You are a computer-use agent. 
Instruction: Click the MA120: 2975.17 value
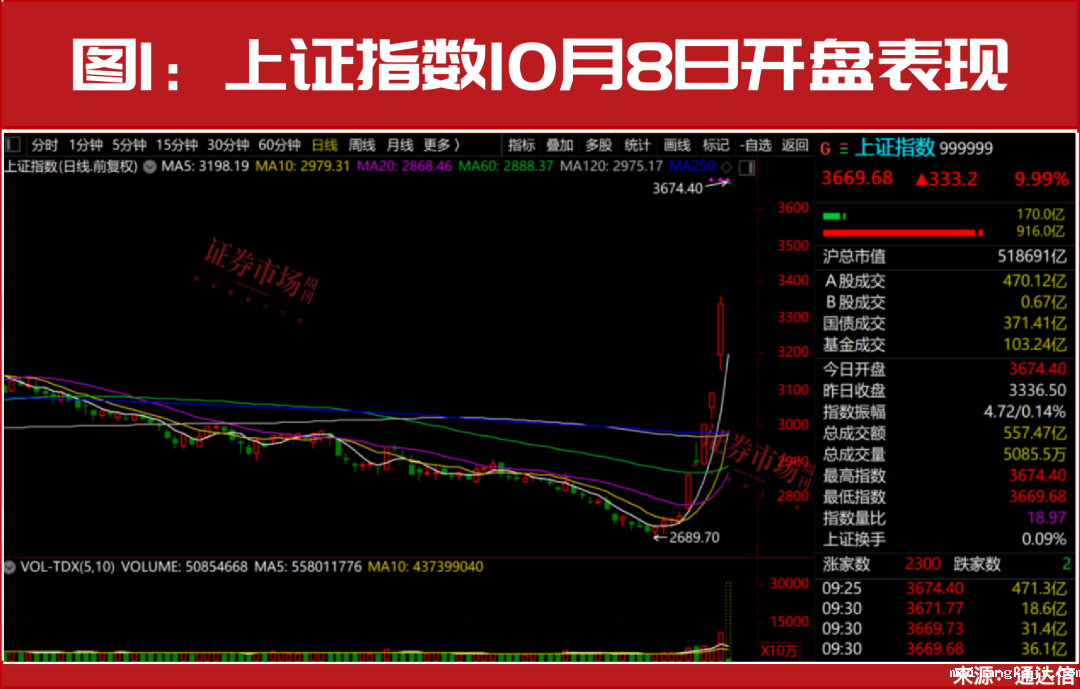611,167
